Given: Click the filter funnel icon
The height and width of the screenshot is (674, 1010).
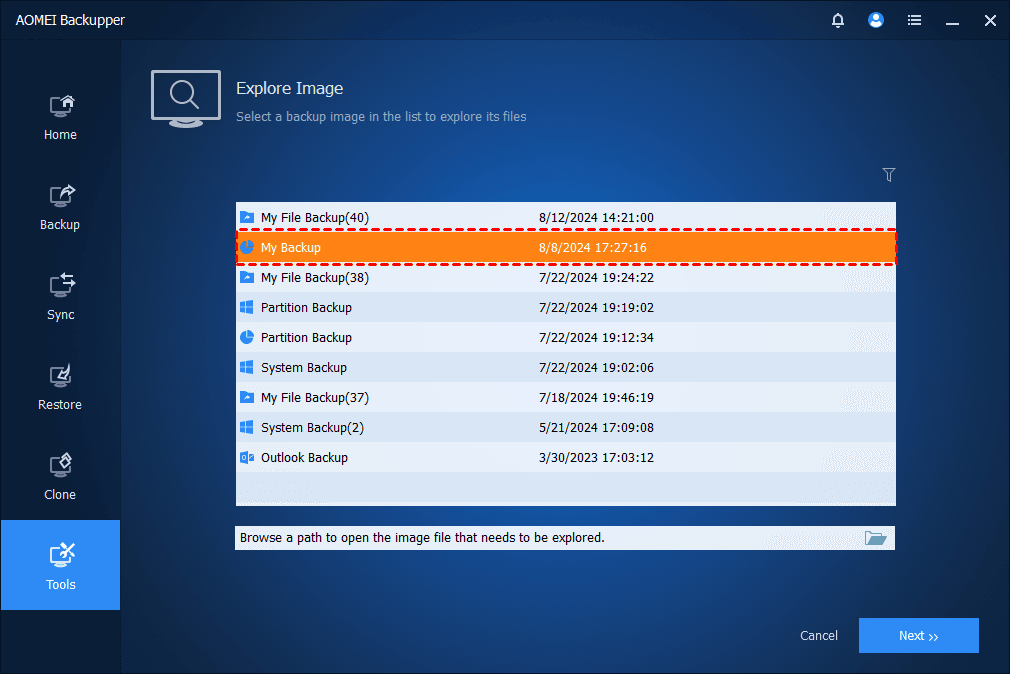Looking at the screenshot, I should coord(888,174).
